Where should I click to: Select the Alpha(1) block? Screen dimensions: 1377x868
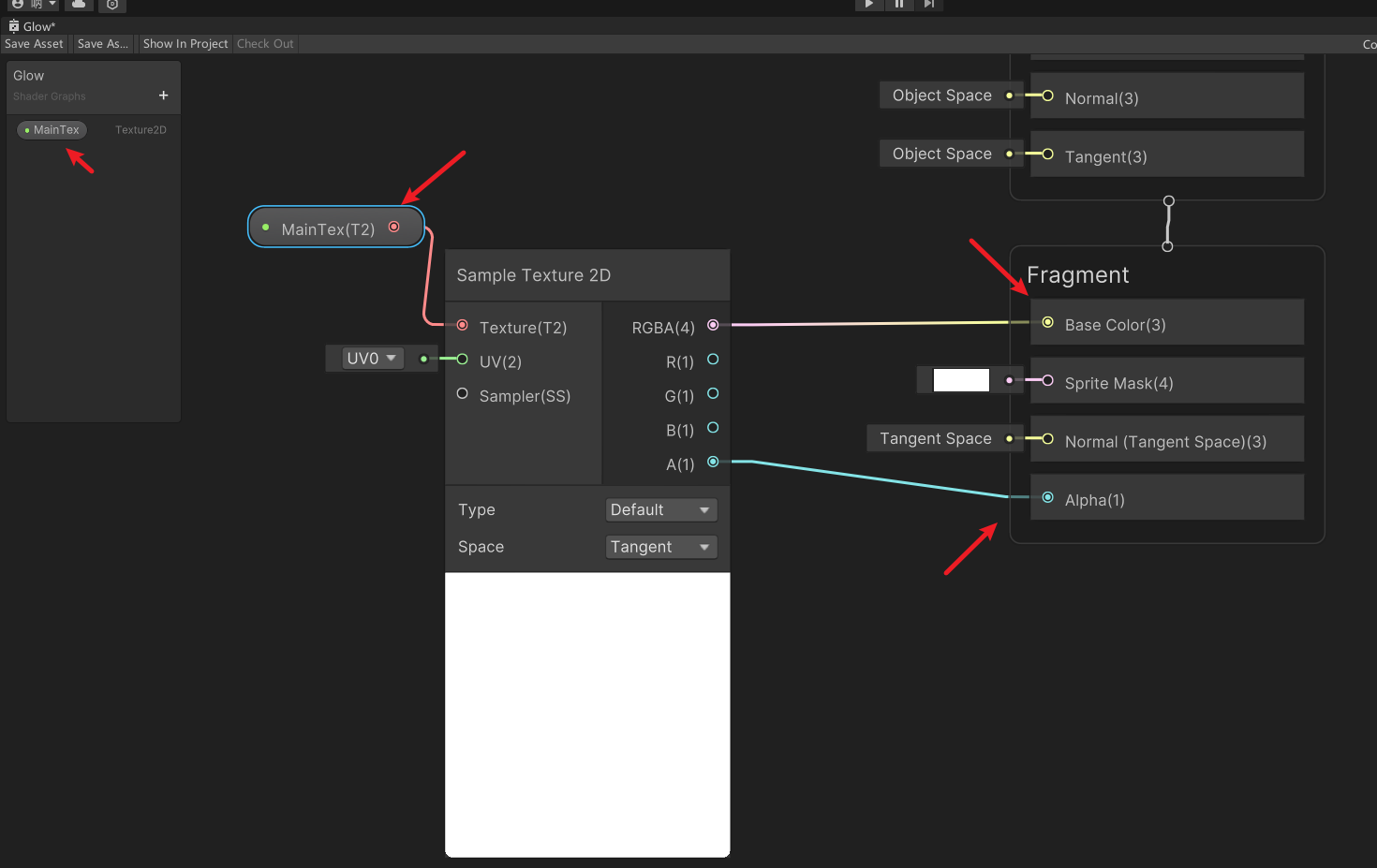1167,497
